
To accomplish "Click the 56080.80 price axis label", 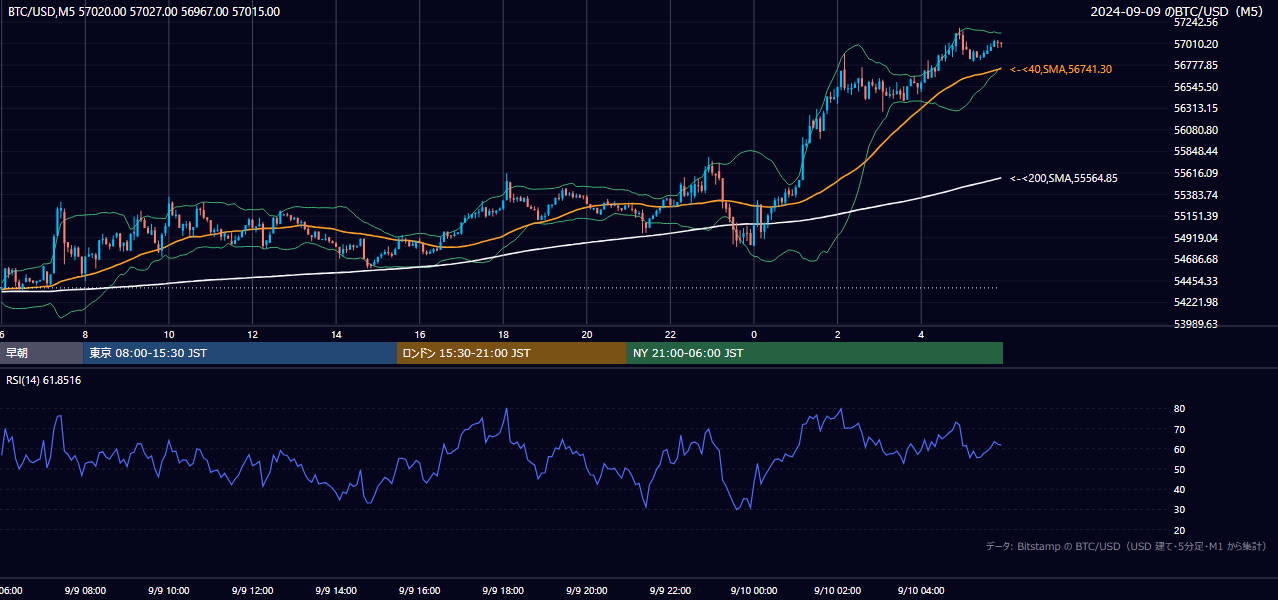I will pyautogui.click(x=1196, y=130).
